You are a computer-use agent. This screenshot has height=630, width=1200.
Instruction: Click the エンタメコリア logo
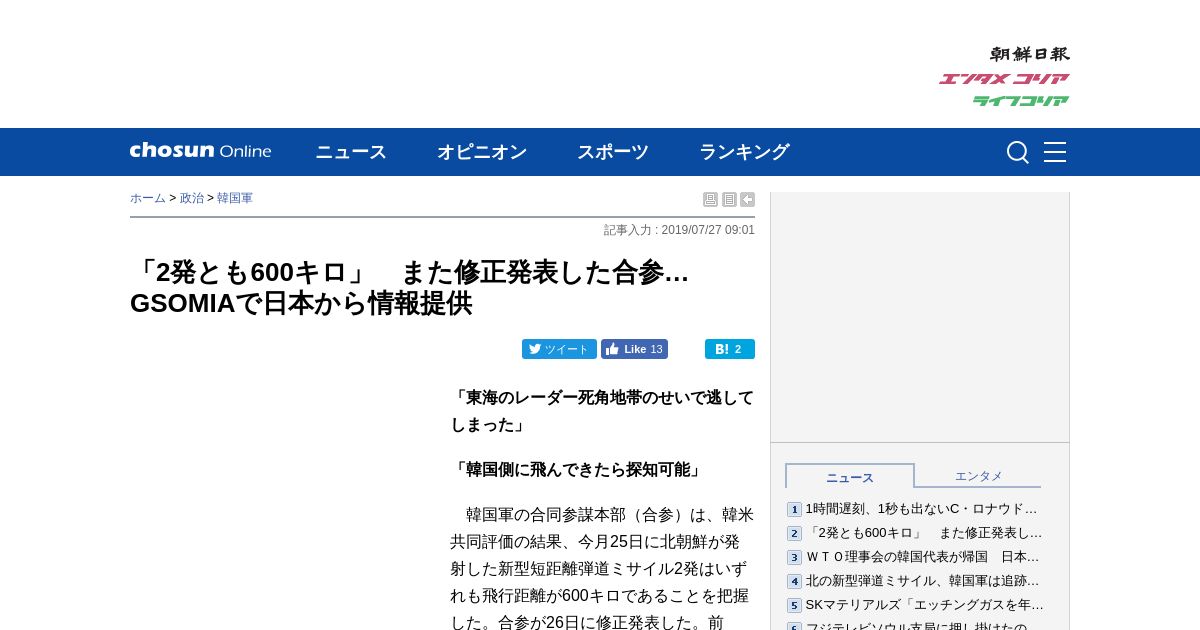point(1004,79)
